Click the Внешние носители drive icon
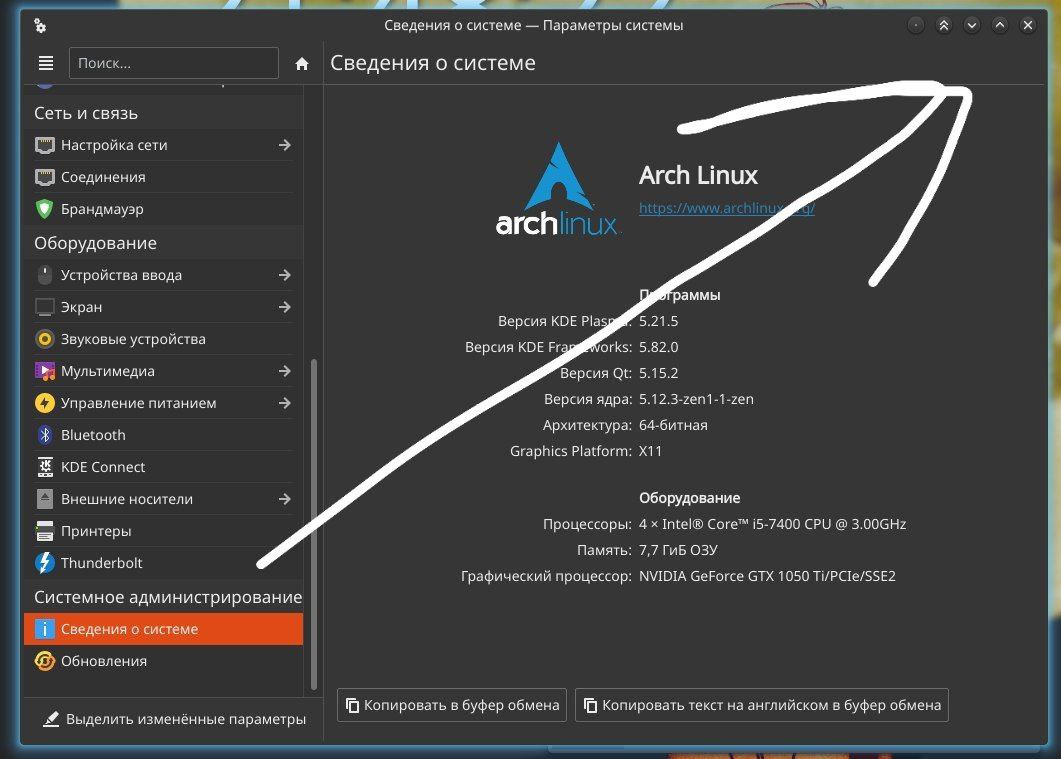The width and height of the screenshot is (1061, 759). pyautogui.click(x=45, y=499)
